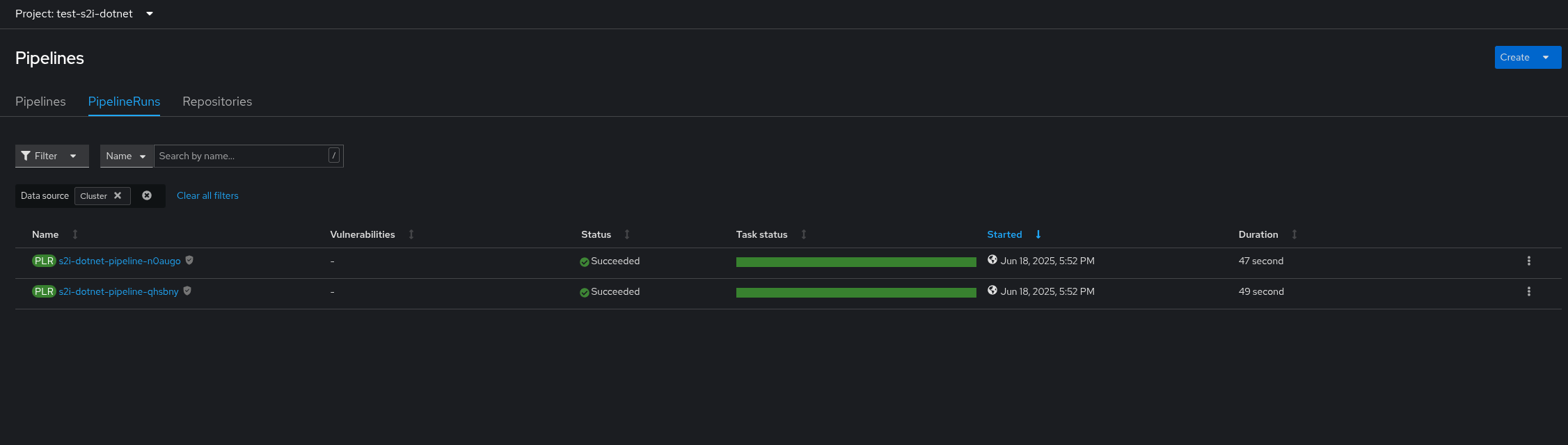Click the Search by name field
The image size is (1568, 445).
pos(241,156)
